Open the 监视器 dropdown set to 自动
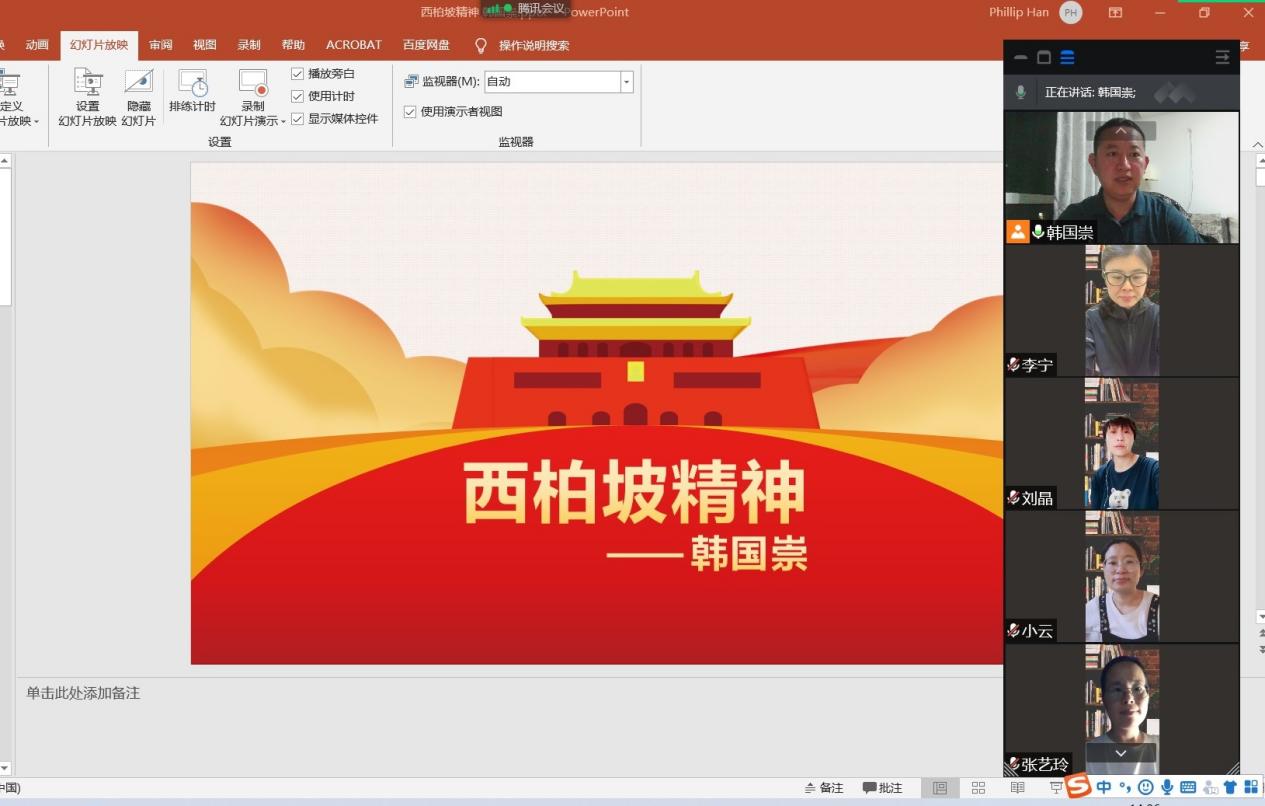The height and width of the screenshot is (806, 1265). 626,82
